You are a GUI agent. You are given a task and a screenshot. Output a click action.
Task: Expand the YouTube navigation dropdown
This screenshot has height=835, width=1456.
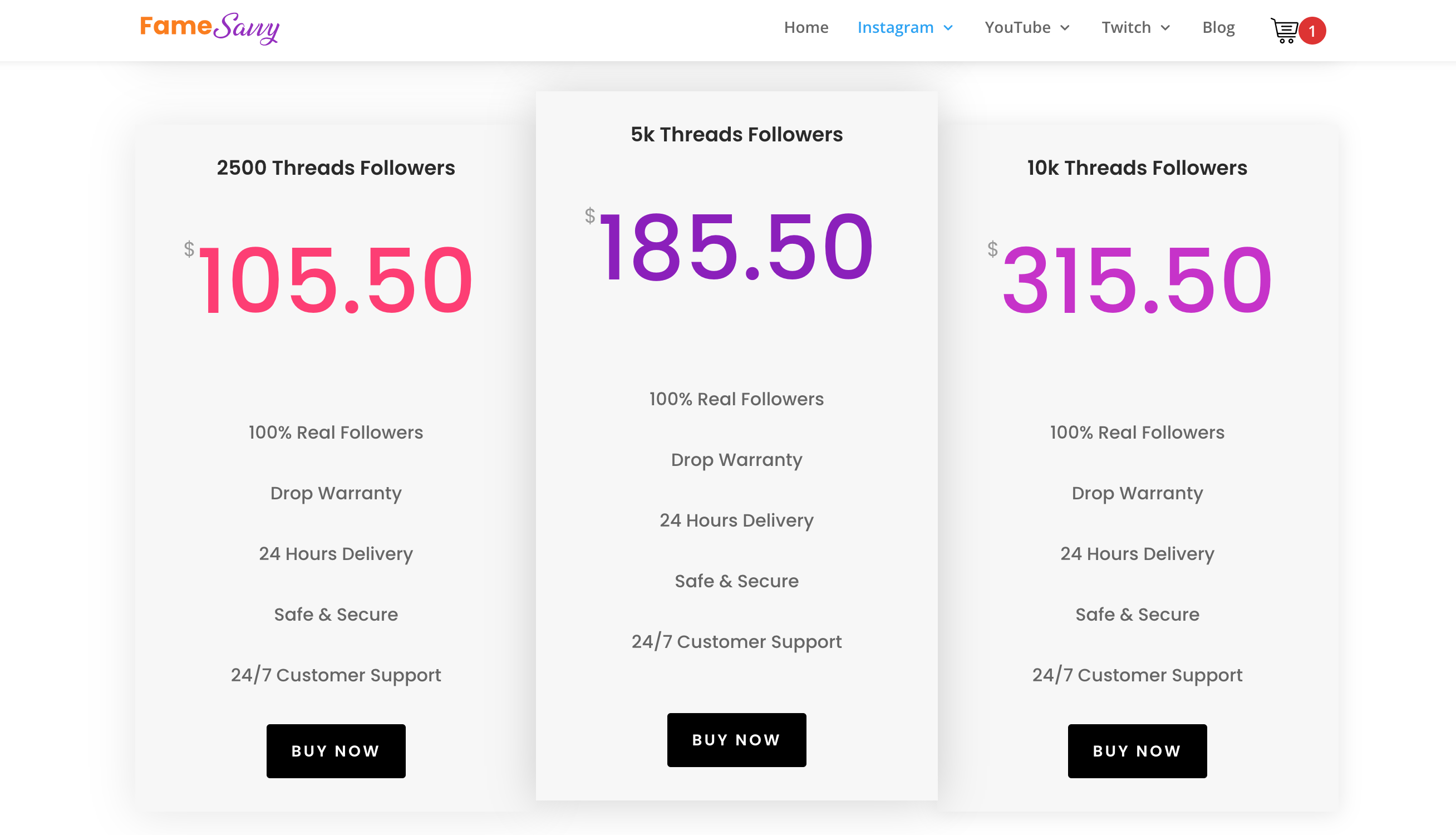pyautogui.click(x=1027, y=27)
